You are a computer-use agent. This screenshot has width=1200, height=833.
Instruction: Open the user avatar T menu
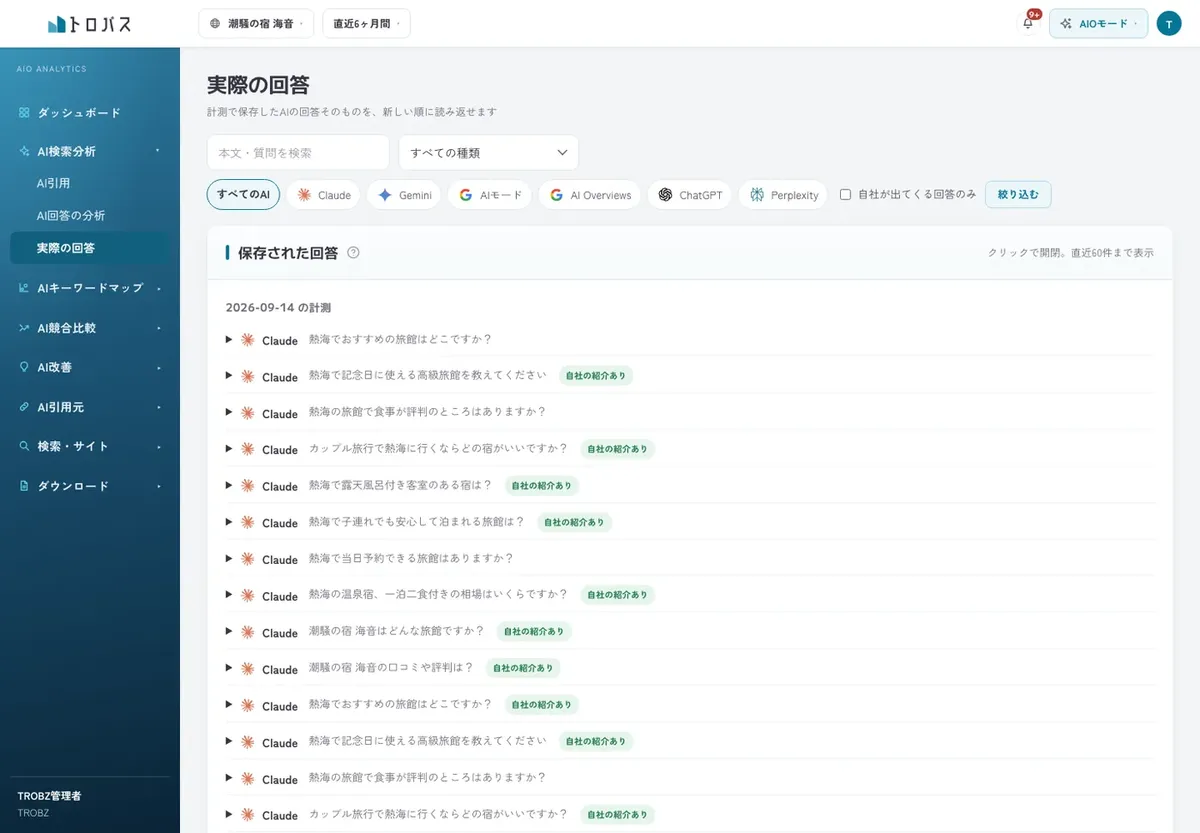pyautogui.click(x=1169, y=23)
